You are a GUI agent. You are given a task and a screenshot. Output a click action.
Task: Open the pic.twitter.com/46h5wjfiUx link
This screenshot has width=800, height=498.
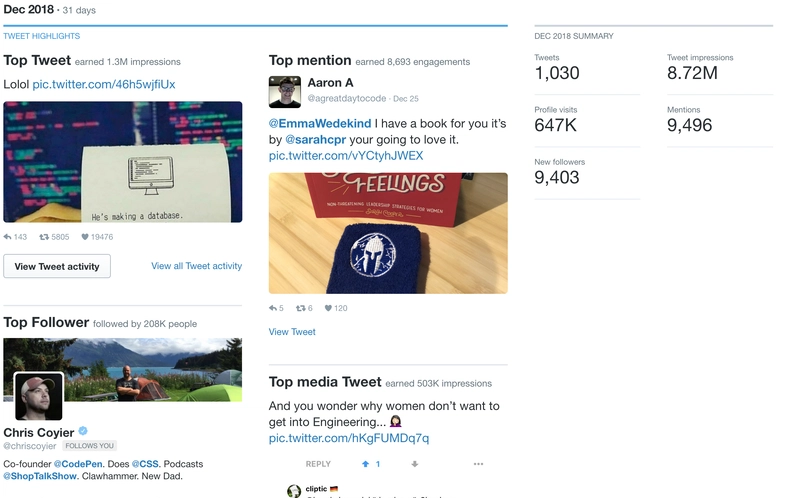104,84
